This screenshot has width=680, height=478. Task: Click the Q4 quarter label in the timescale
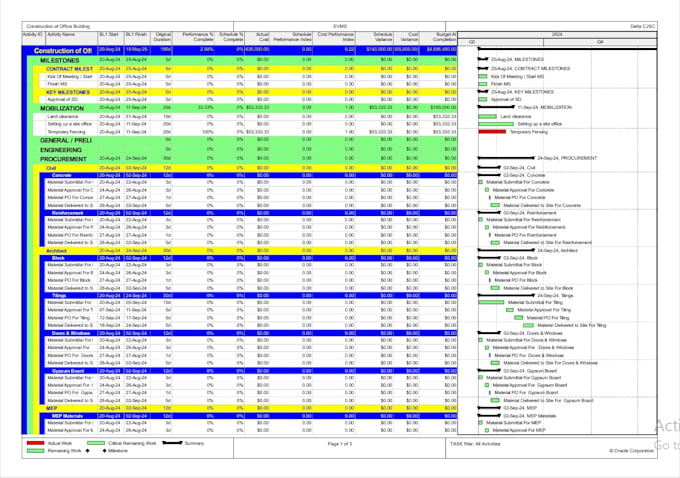(600, 42)
